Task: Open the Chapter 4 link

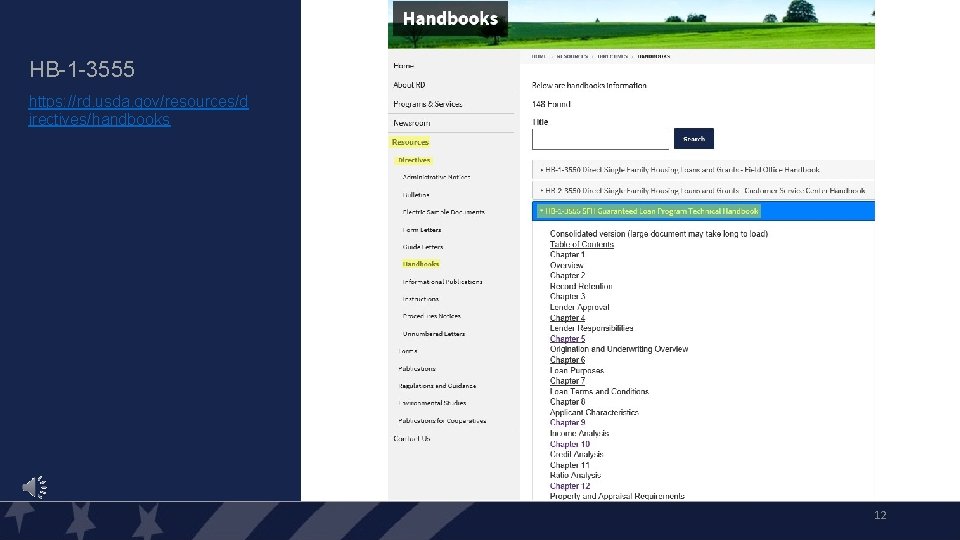Action: click(x=567, y=318)
